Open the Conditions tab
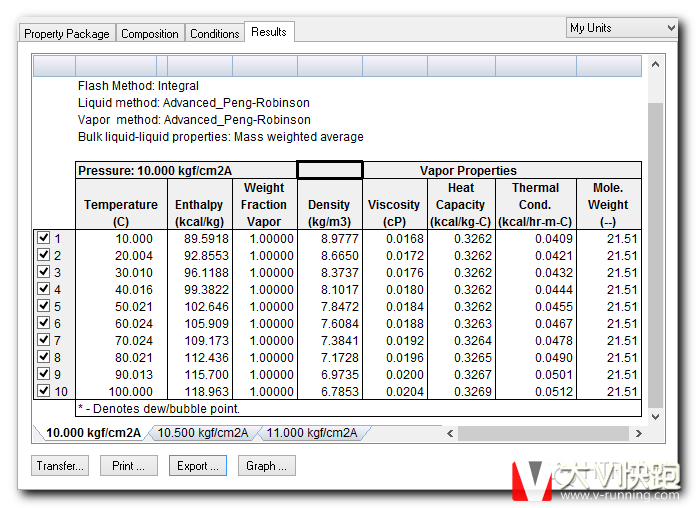696x508 pixels. (214, 33)
